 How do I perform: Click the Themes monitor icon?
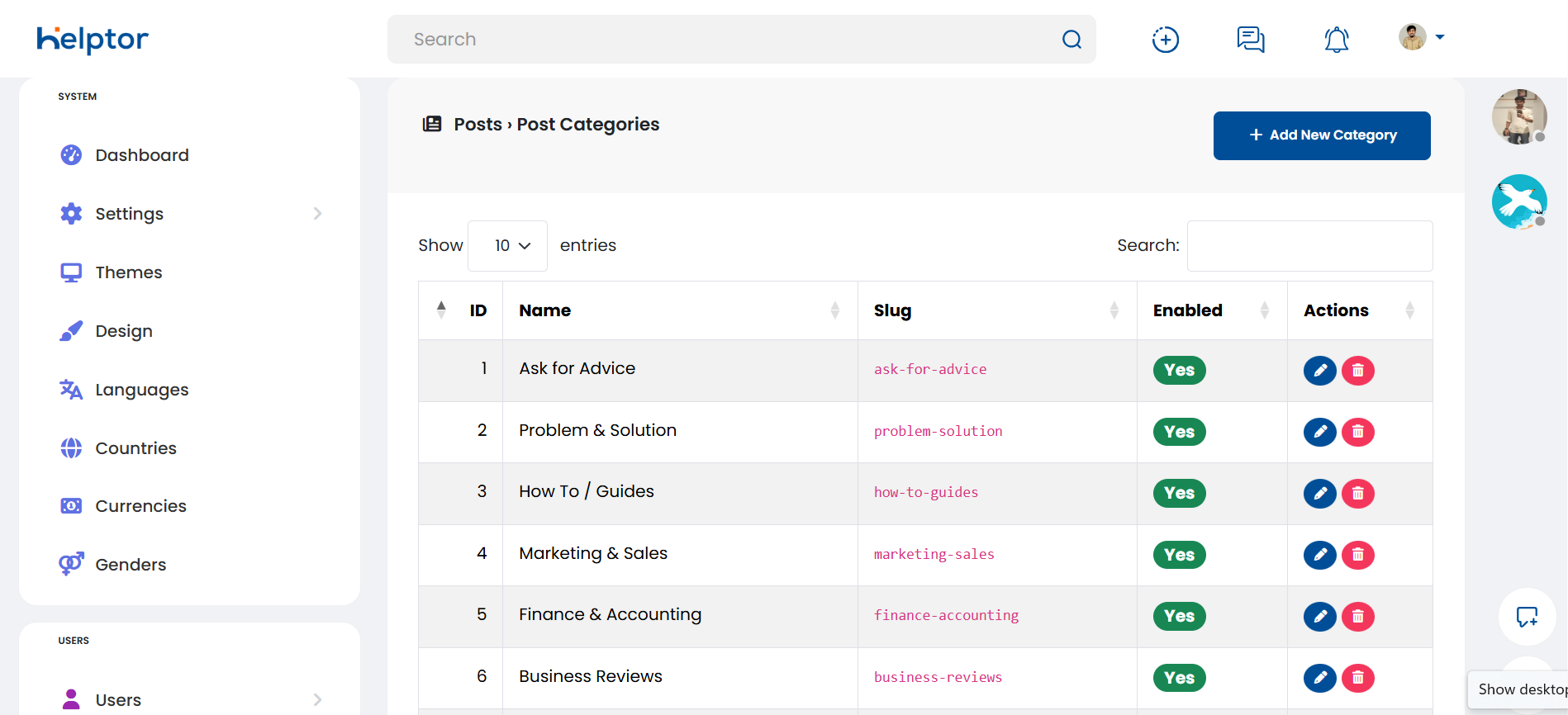[71, 272]
